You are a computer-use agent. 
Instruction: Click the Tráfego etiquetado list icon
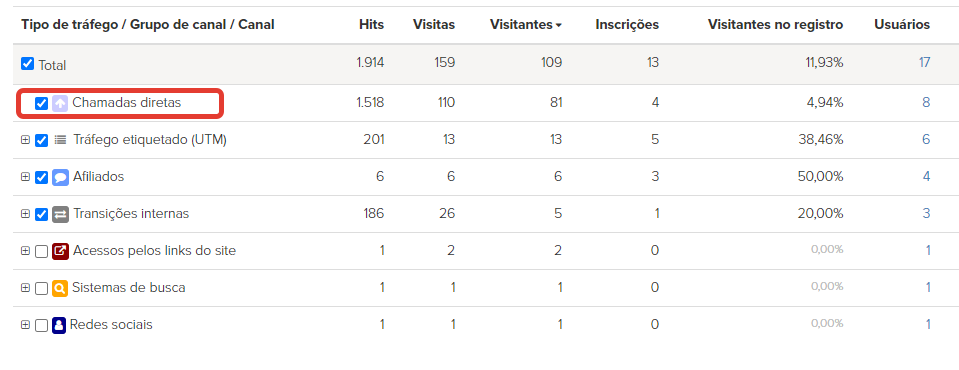[60, 140]
